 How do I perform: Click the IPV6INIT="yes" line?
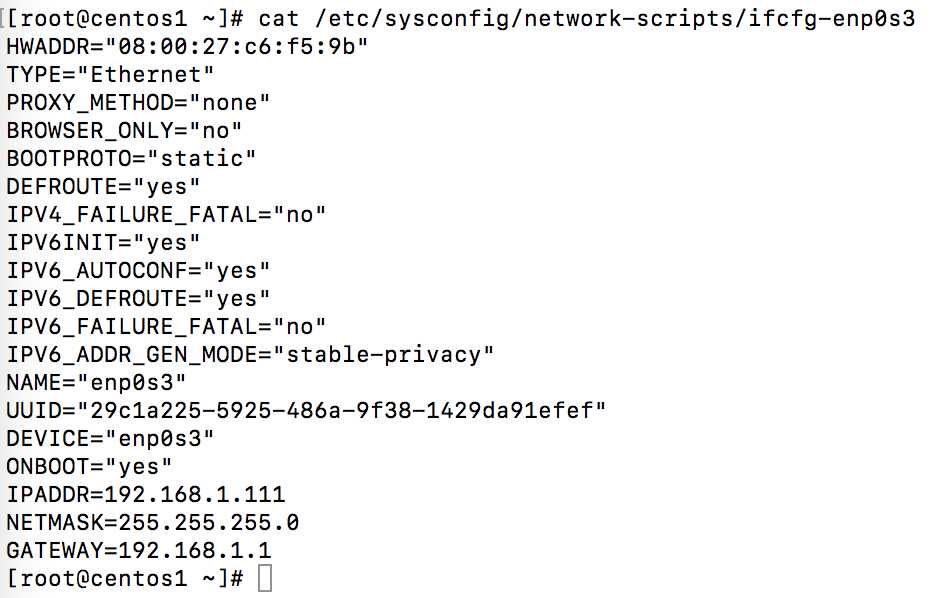pos(103,243)
